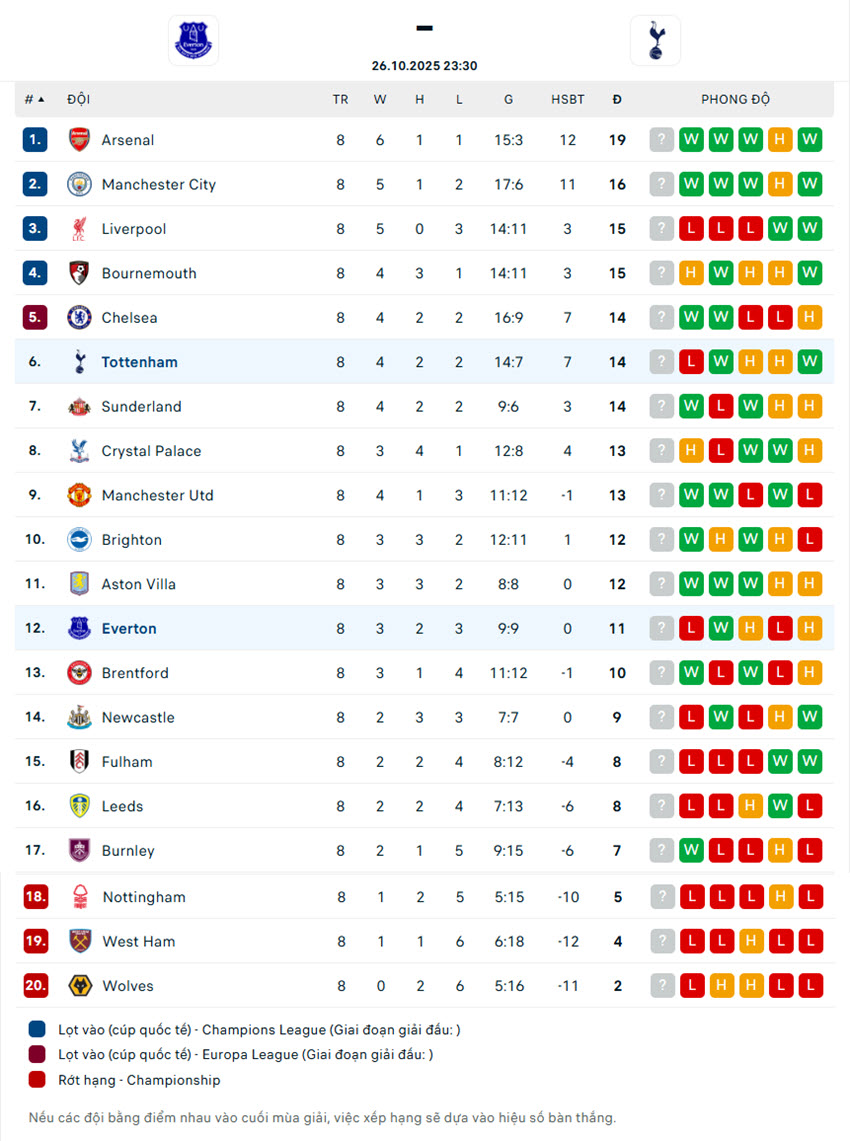850x1141 pixels.
Task: Click the Newcastle club crest
Action: pos(79,717)
